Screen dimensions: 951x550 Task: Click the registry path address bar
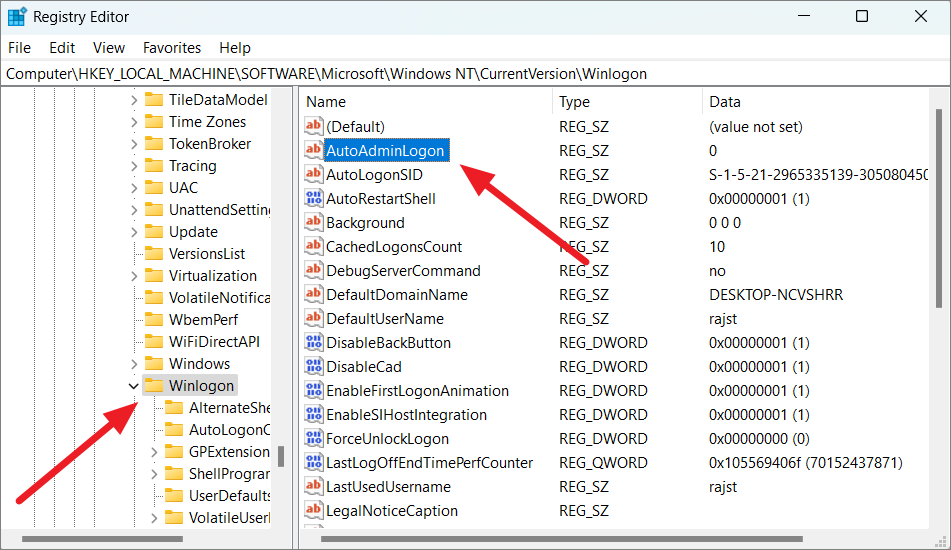point(476,73)
